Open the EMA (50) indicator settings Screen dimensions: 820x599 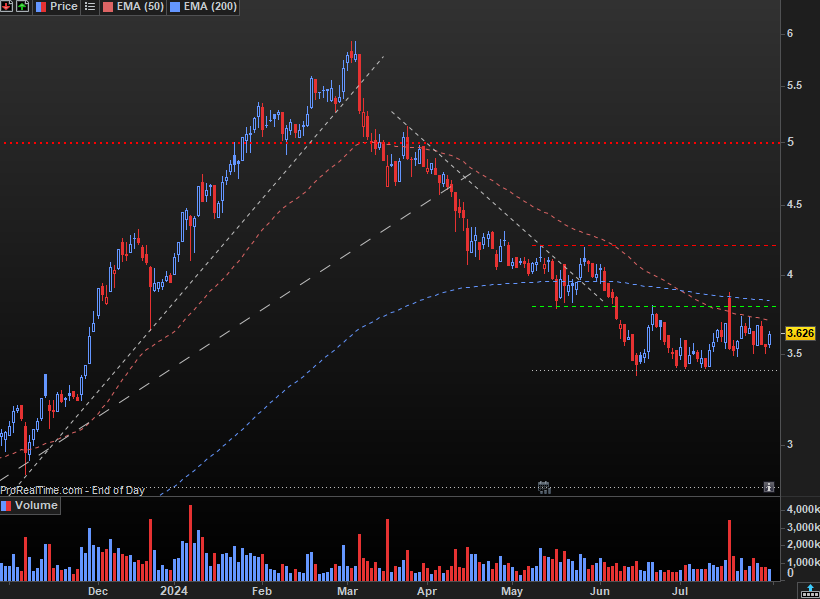pos(138,7)
